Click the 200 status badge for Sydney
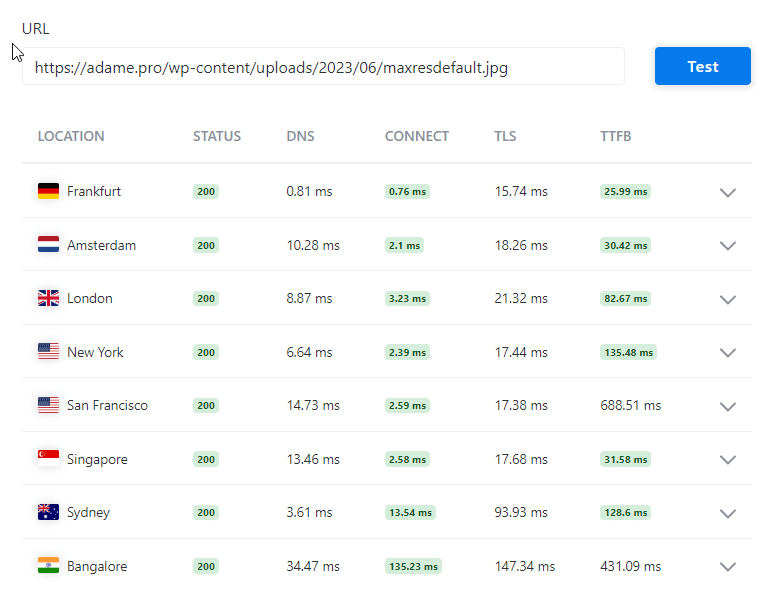 [x=206, y=513]
